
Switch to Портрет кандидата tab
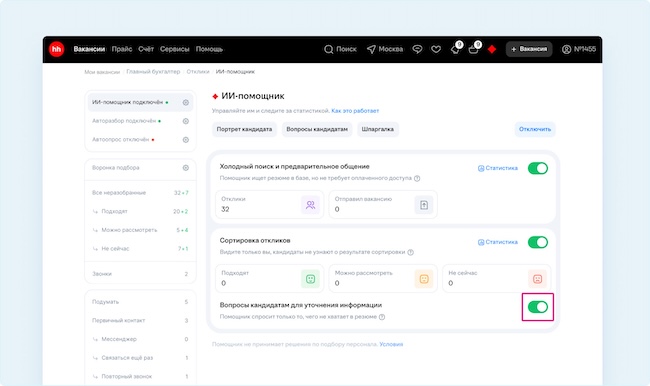click(244, 129)
